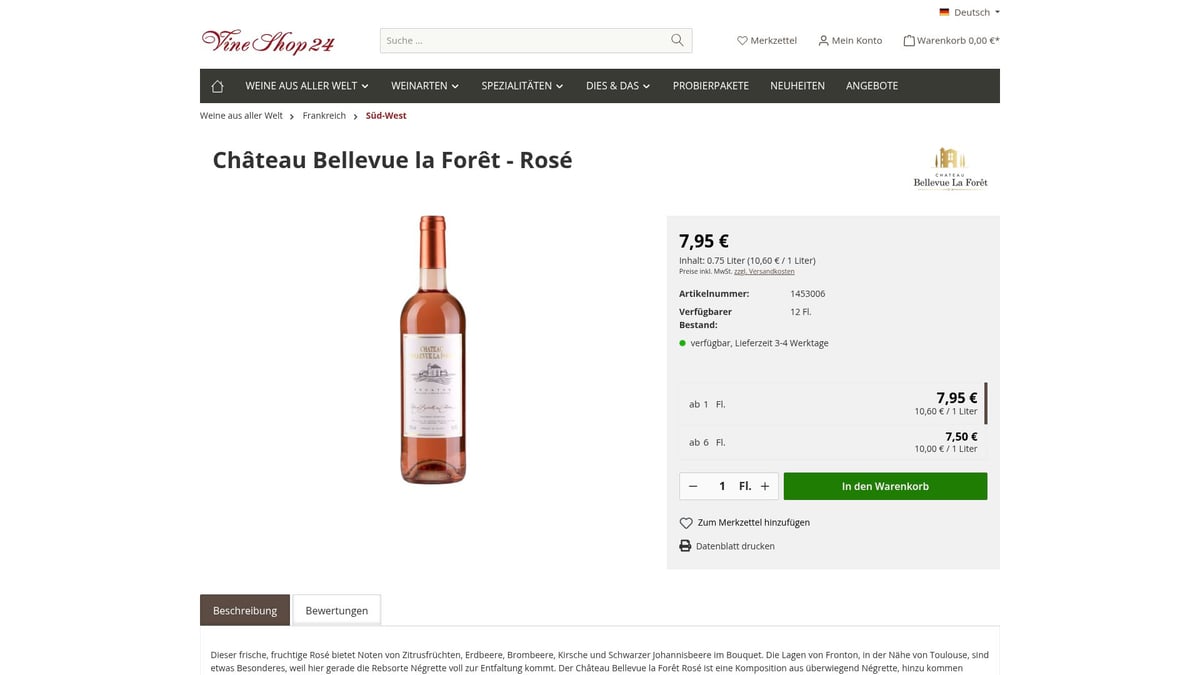Open the Warenkorb shopping cart icon
This screenshot has width=1200, height=675.
[908, 40]
